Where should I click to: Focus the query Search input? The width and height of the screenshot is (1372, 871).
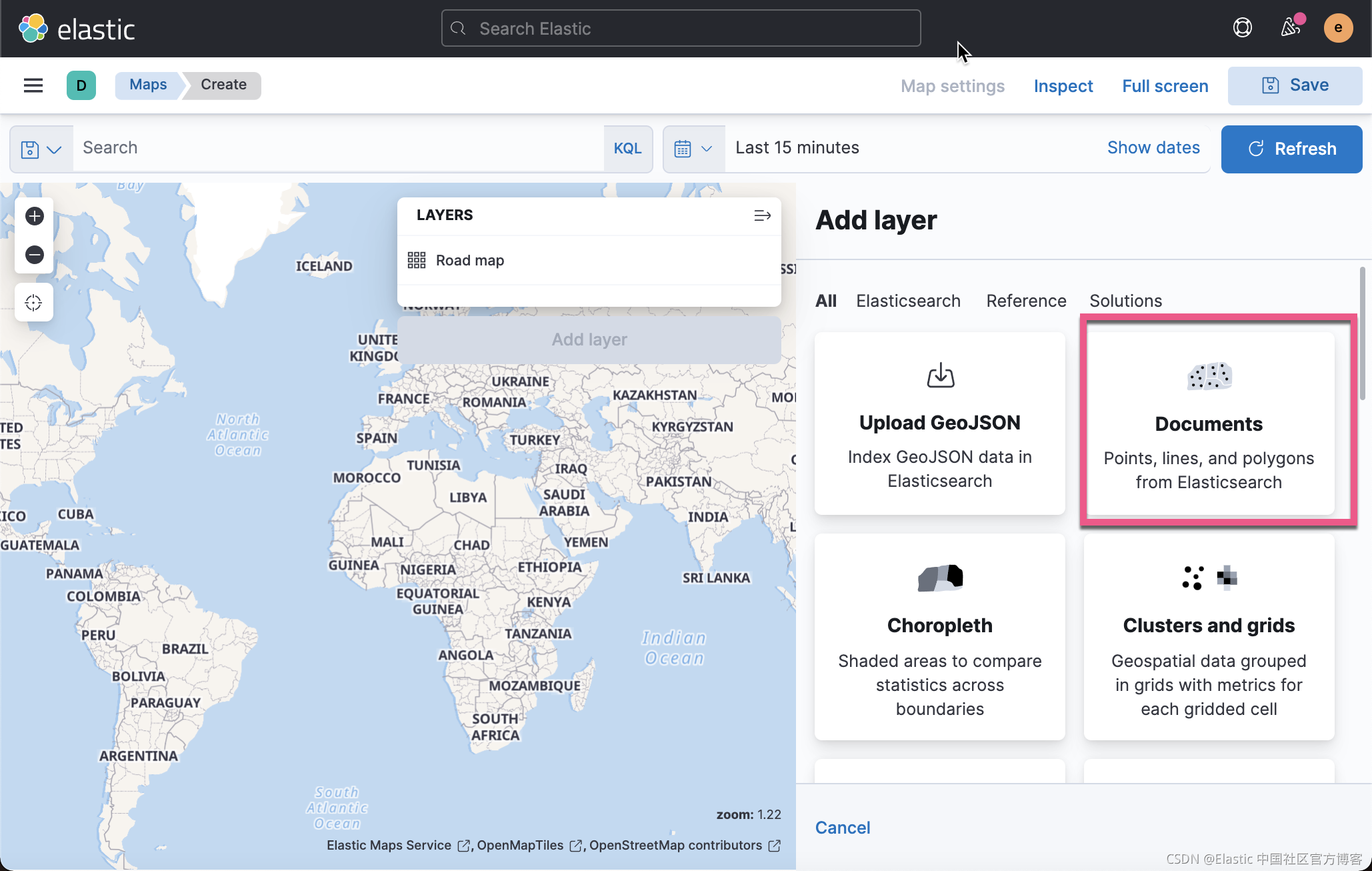coord(339,148)
